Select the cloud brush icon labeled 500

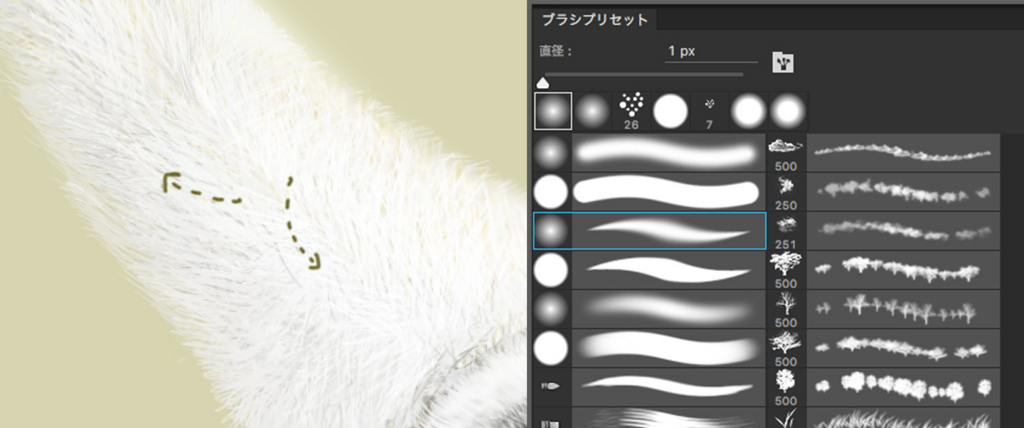(786, 153)
